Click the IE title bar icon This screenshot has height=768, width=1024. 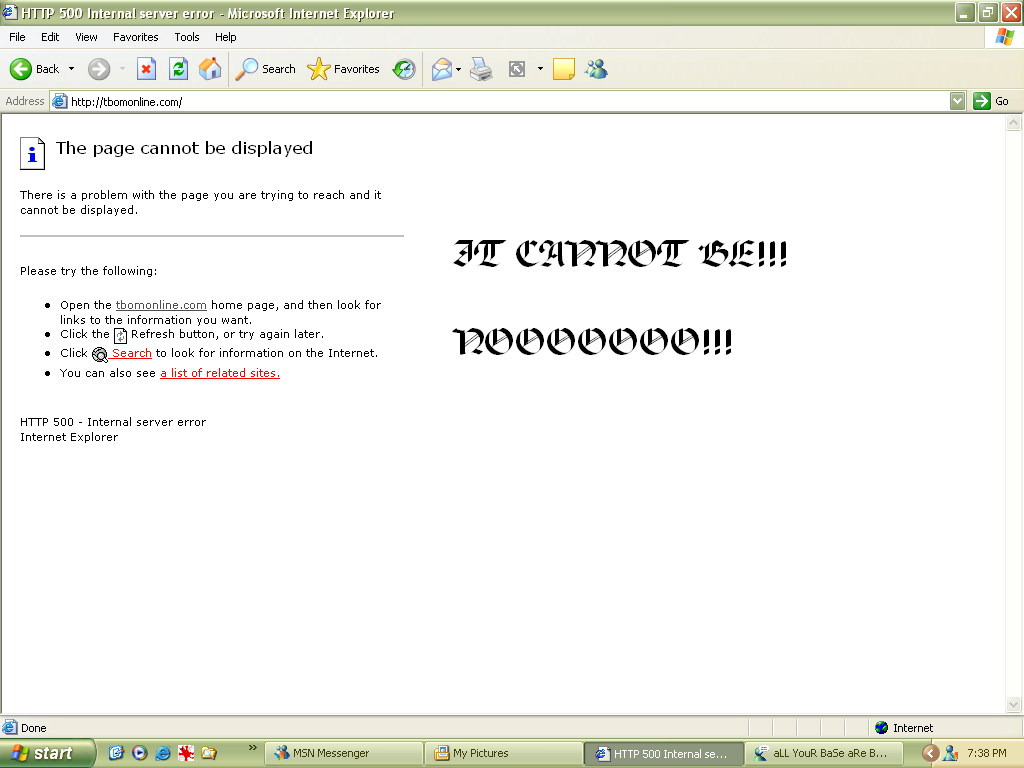[x=10, y=12]
